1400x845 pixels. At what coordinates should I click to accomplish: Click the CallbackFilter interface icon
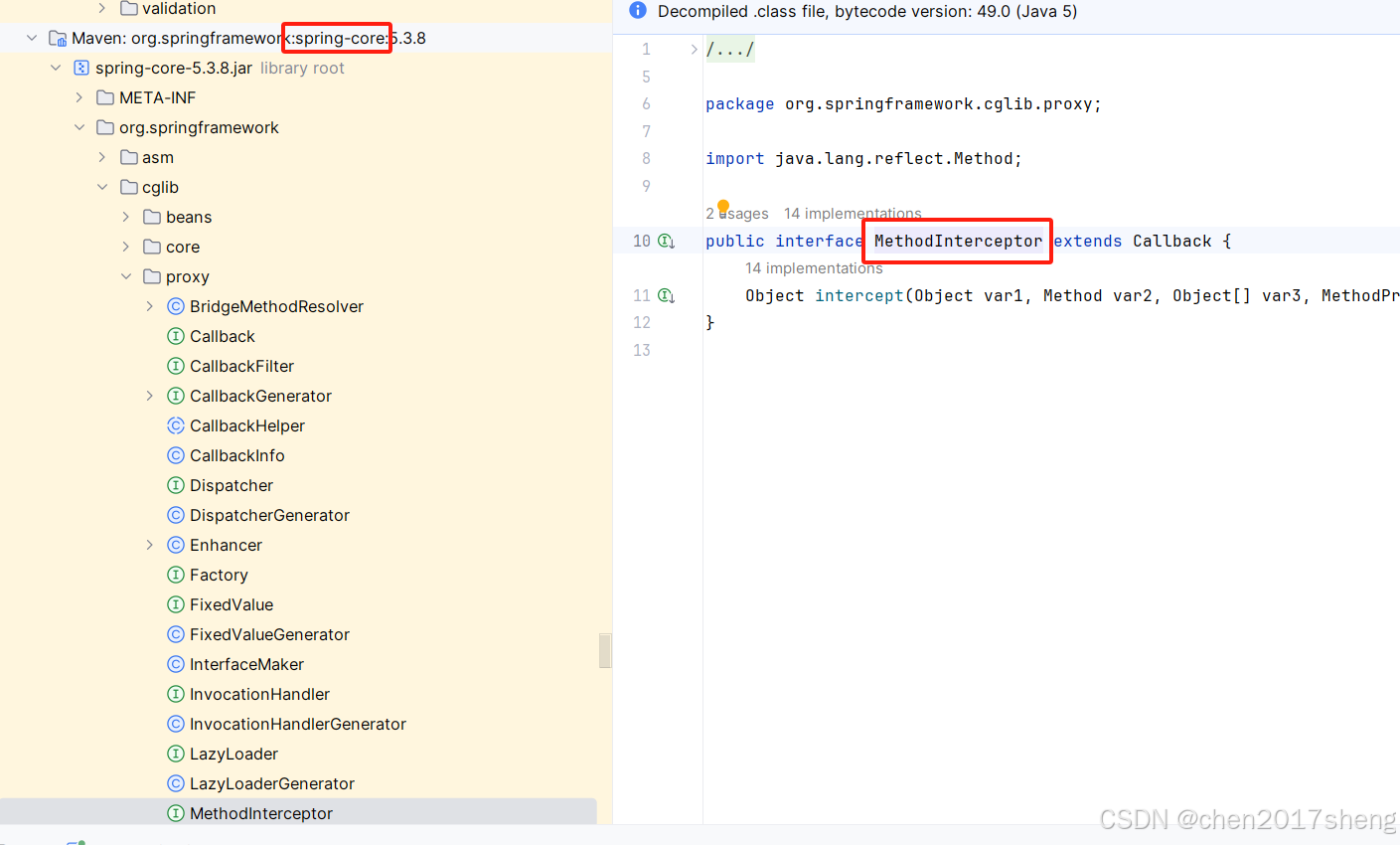tap(176, 366)
